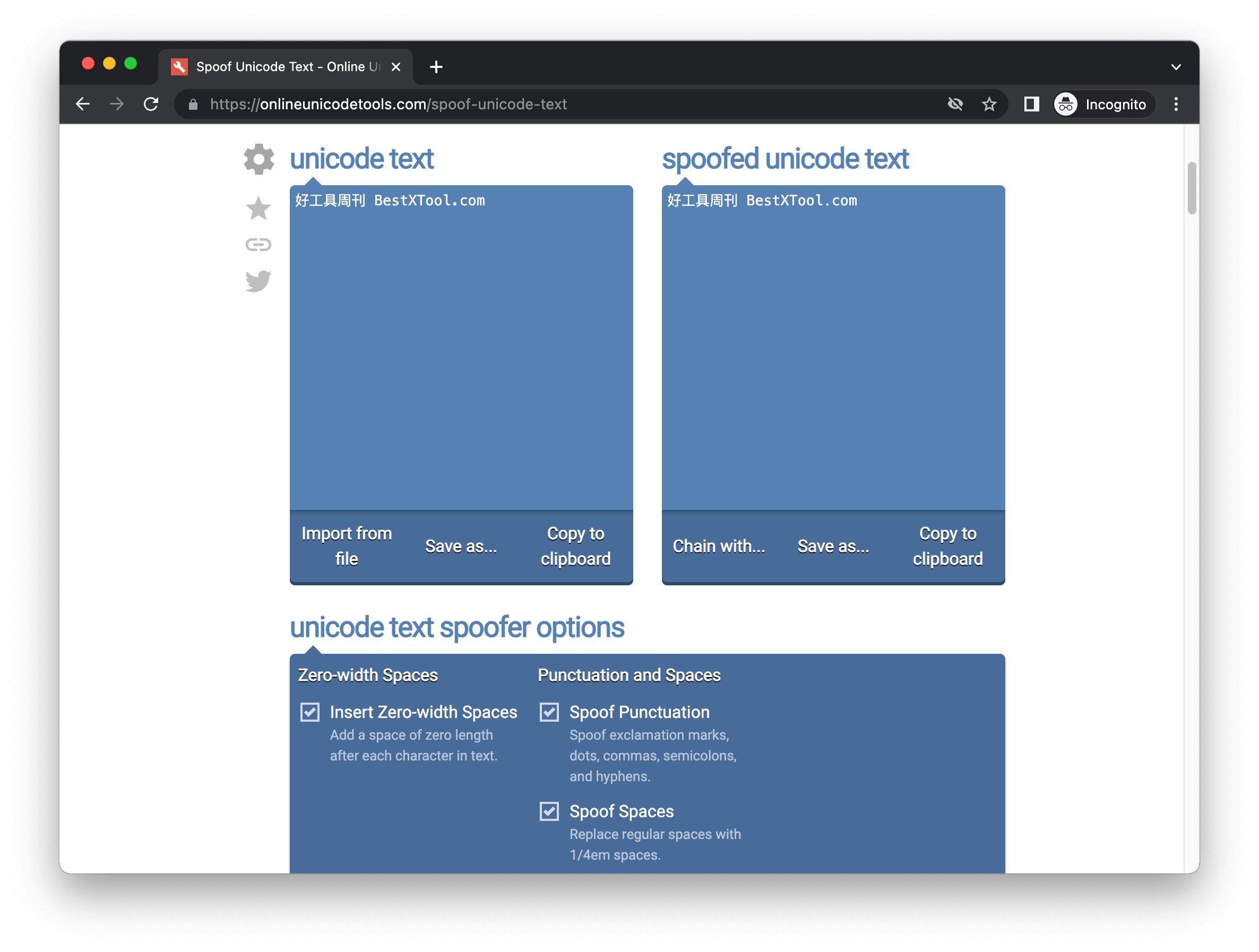Click the tracking protection eye icon
Viewport: 1259px width, 952px height.
[x=955, y=104]
